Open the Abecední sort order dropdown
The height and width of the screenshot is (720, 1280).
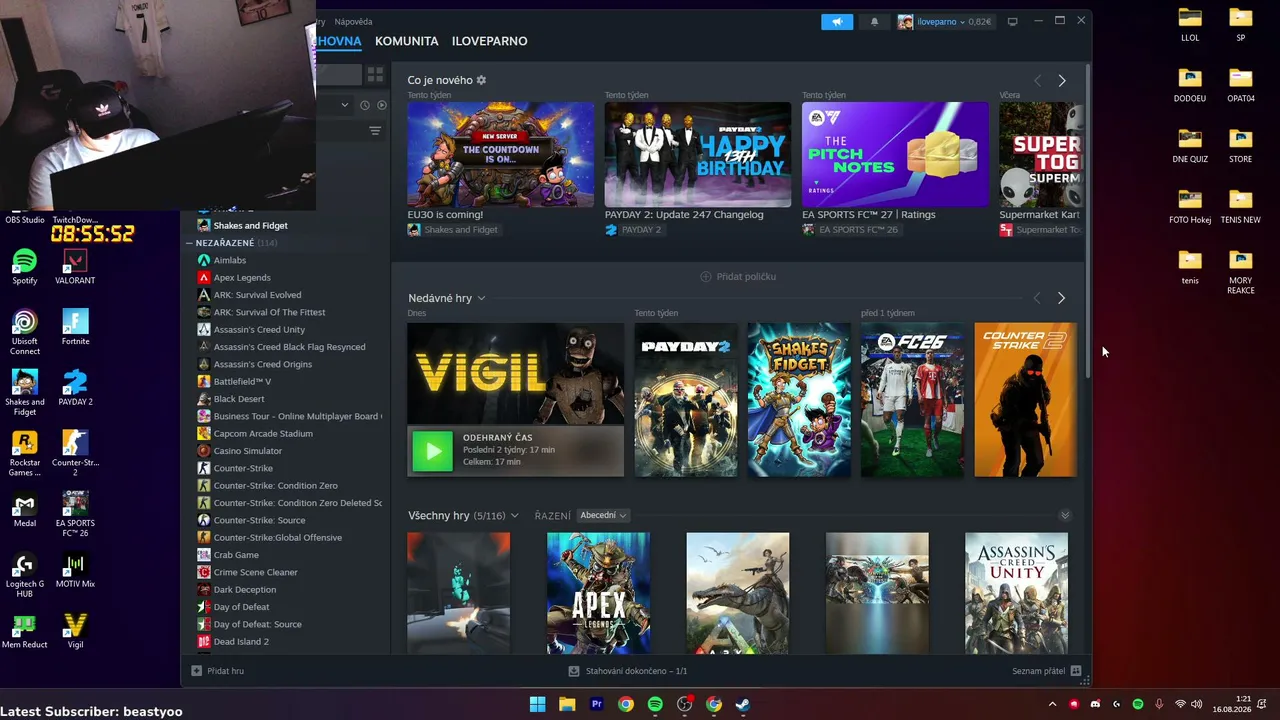pos(603,516)
